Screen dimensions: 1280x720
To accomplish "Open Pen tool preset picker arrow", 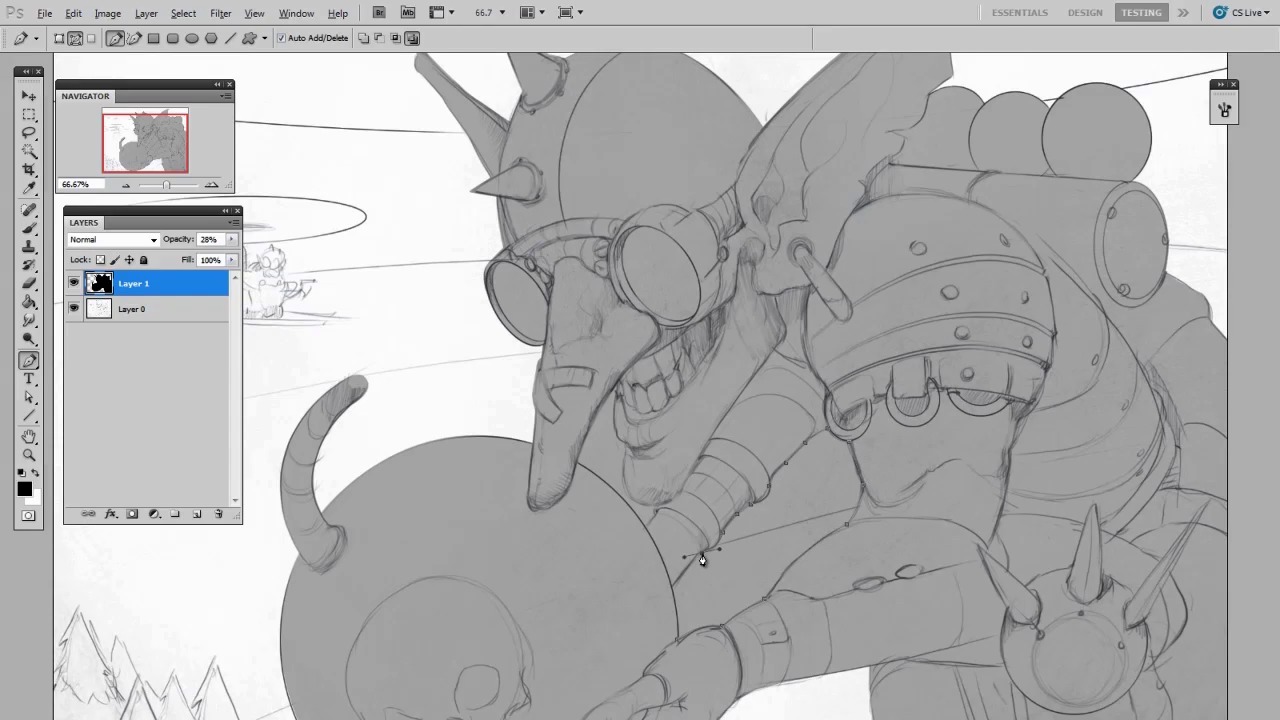I will tap(36, 38).
